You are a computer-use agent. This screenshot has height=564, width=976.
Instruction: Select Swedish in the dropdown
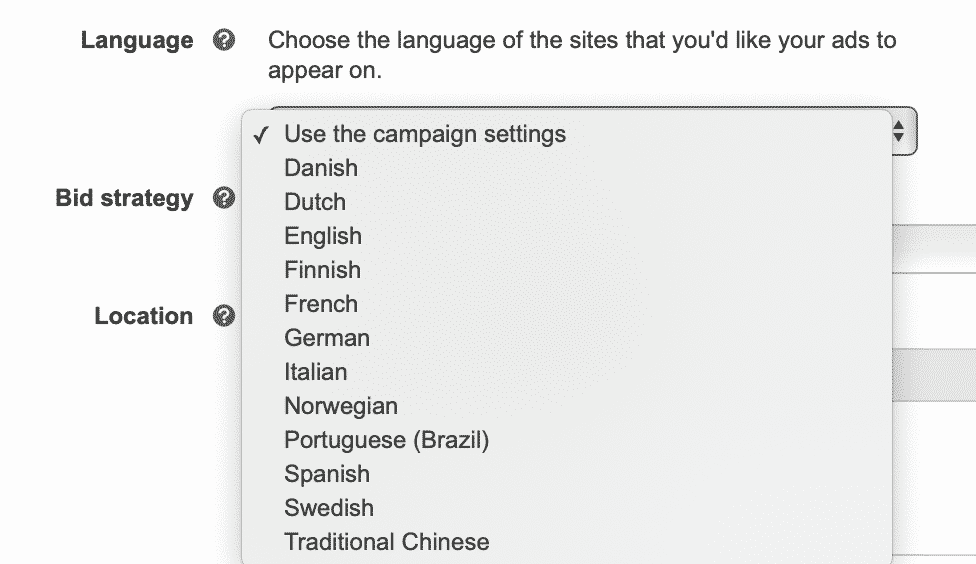click(567, 508)
